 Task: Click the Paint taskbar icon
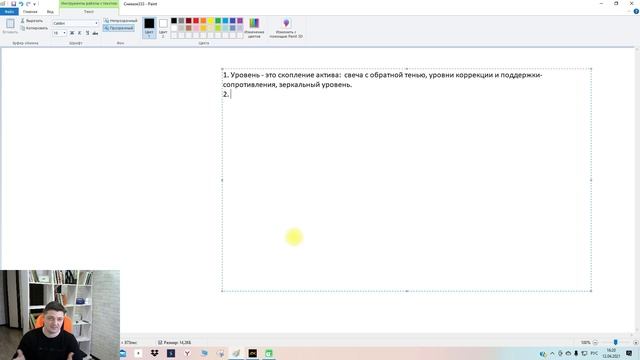tap(236, 353)
